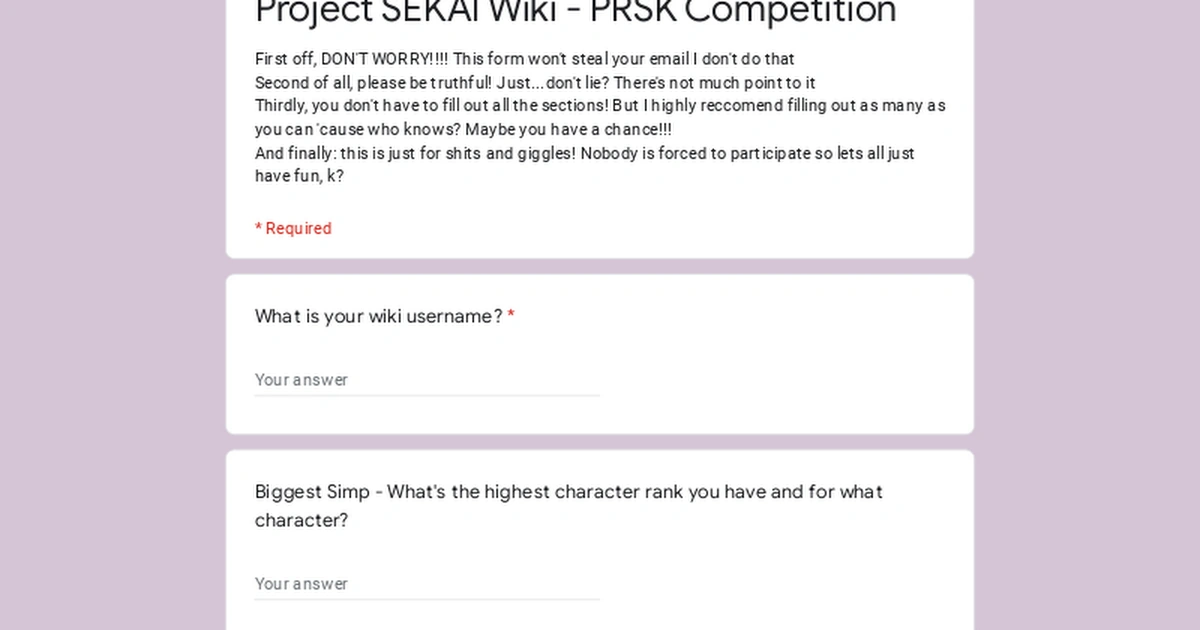Click the highest character rank question text

pos(660,492)
